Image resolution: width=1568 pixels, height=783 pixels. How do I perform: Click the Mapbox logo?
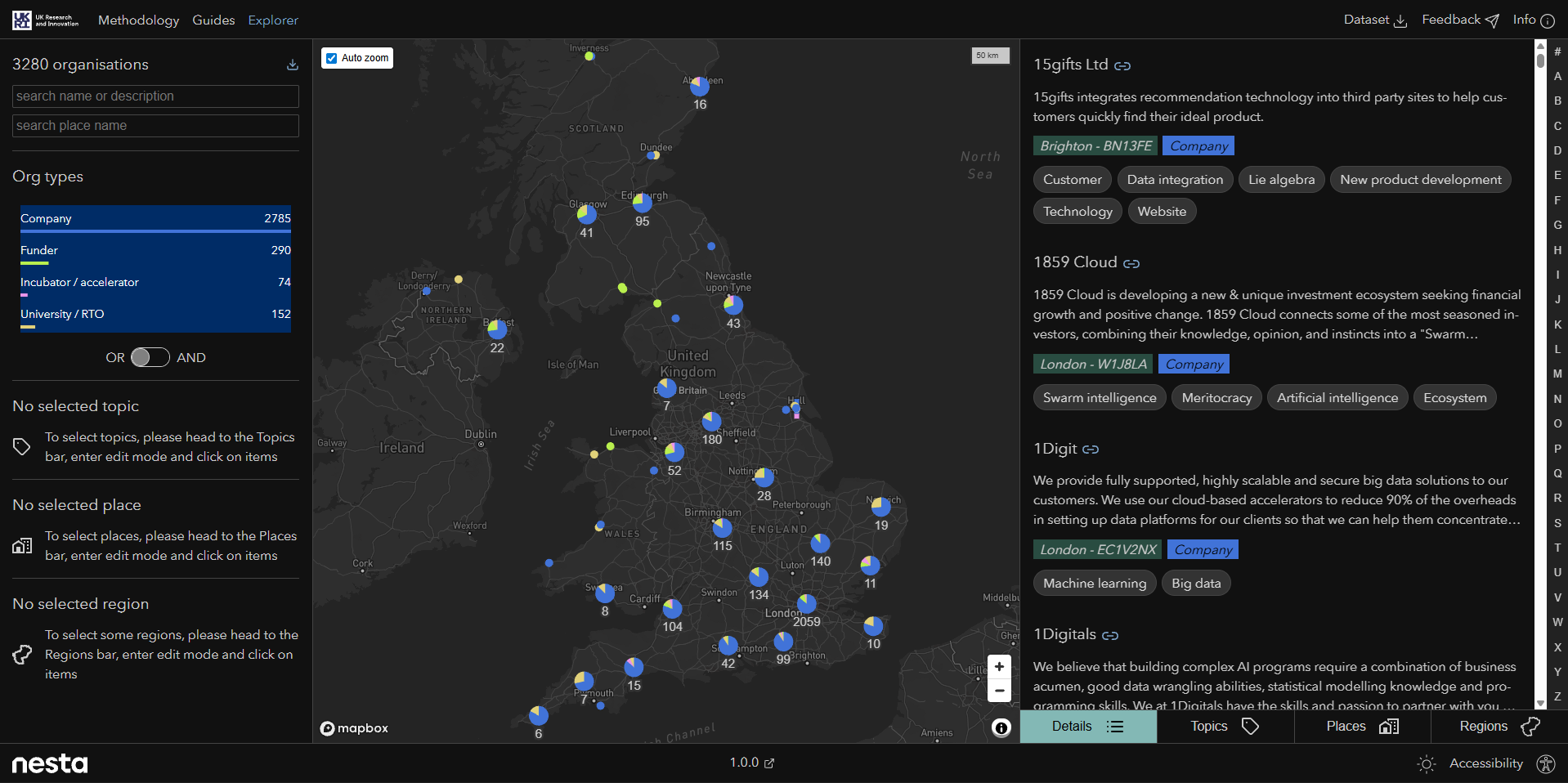click(354, 728)
